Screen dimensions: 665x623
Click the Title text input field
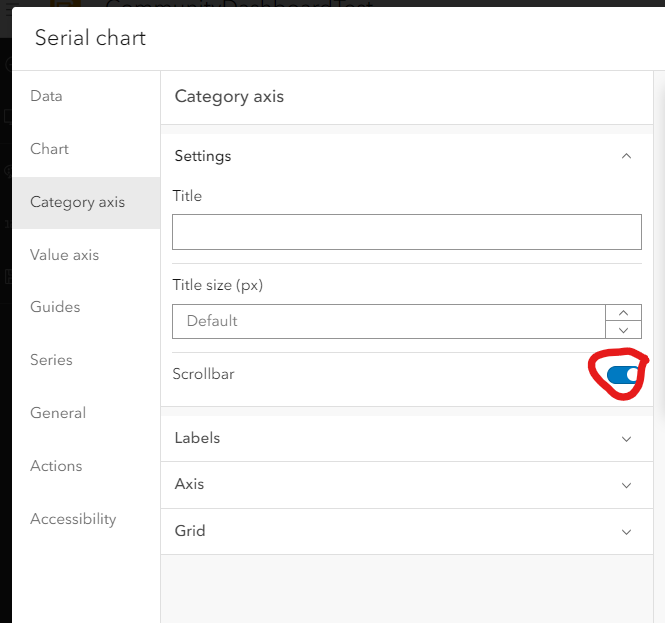406,232
